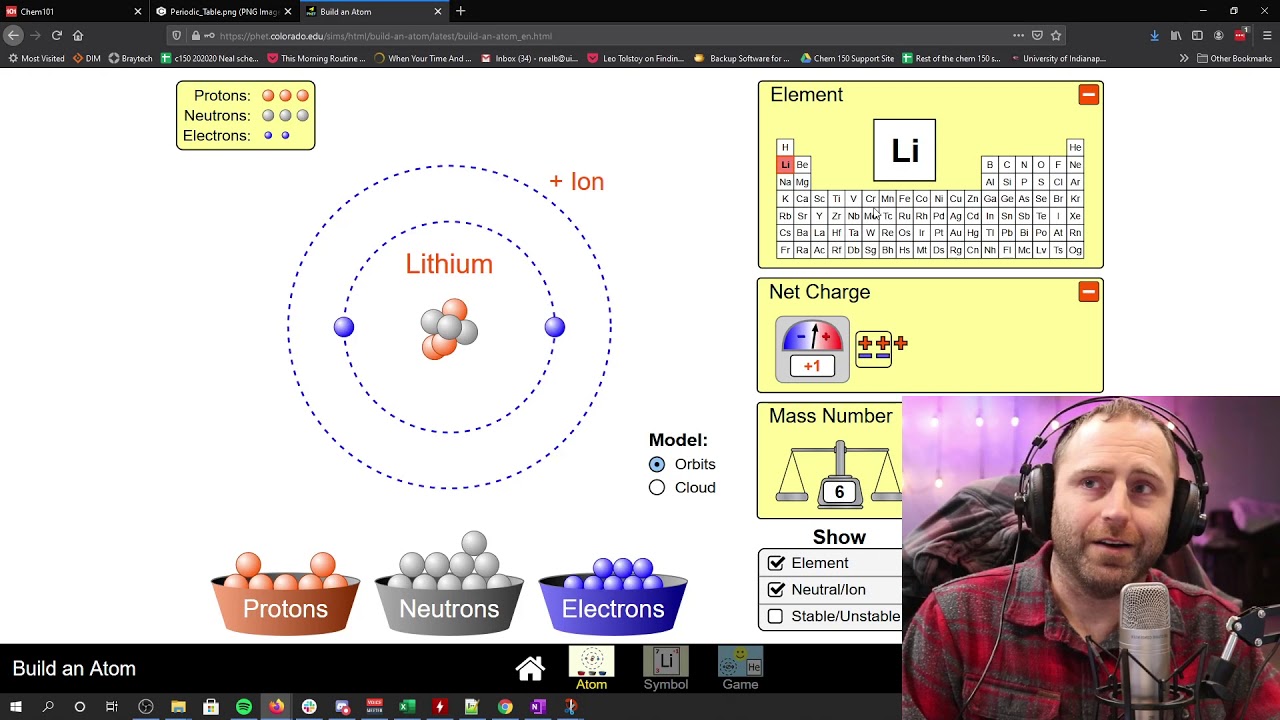The image size is (1280, 720).
Task: Switch to the Periodic_Table.png tab
Action: 225,12
